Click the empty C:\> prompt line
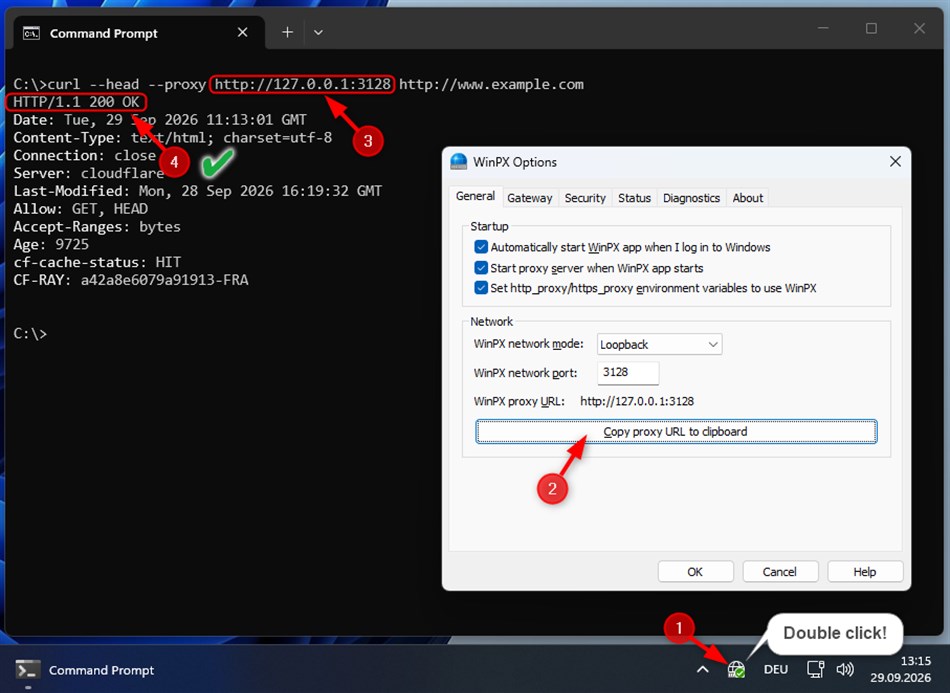 point(30,334)
